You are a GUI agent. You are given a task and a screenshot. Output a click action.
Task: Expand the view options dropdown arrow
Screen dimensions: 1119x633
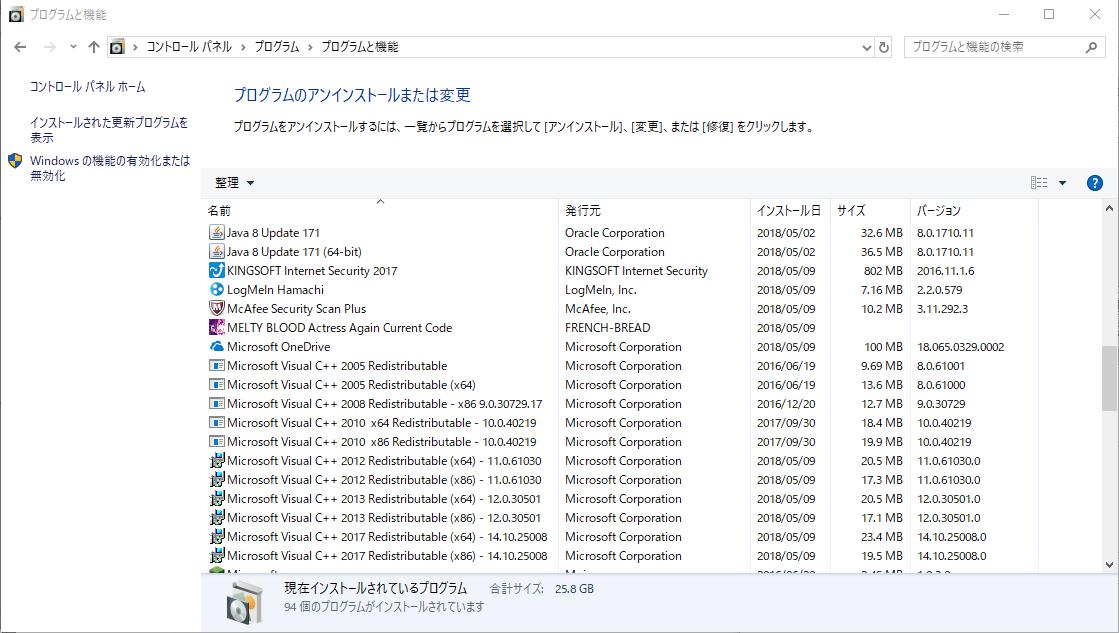click(1062, 183)
